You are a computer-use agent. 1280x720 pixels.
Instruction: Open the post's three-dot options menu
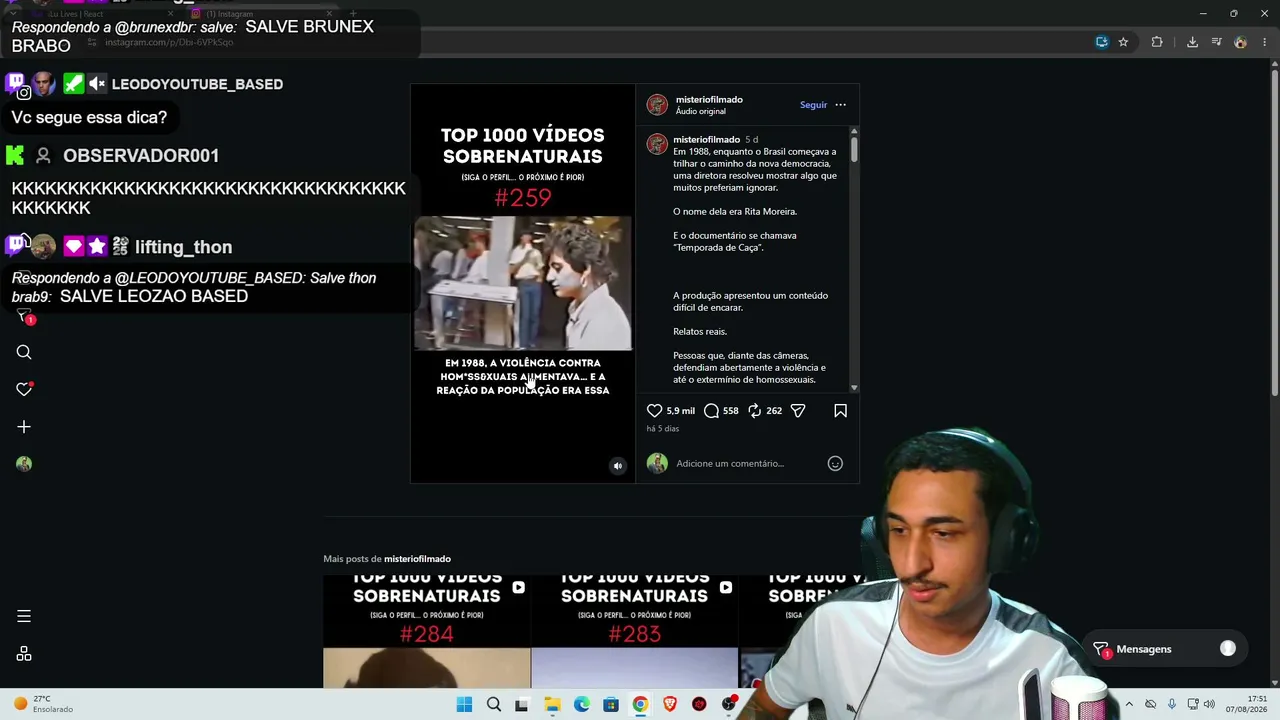point(840,105)
